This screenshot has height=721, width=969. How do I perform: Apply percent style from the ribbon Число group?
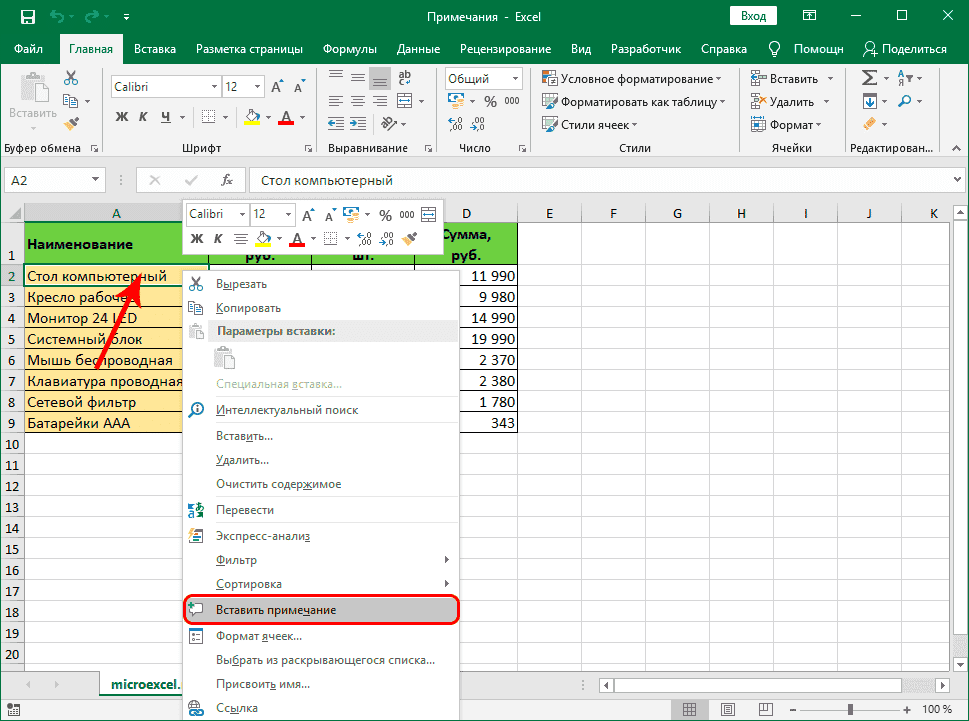[x=490, y=101]
